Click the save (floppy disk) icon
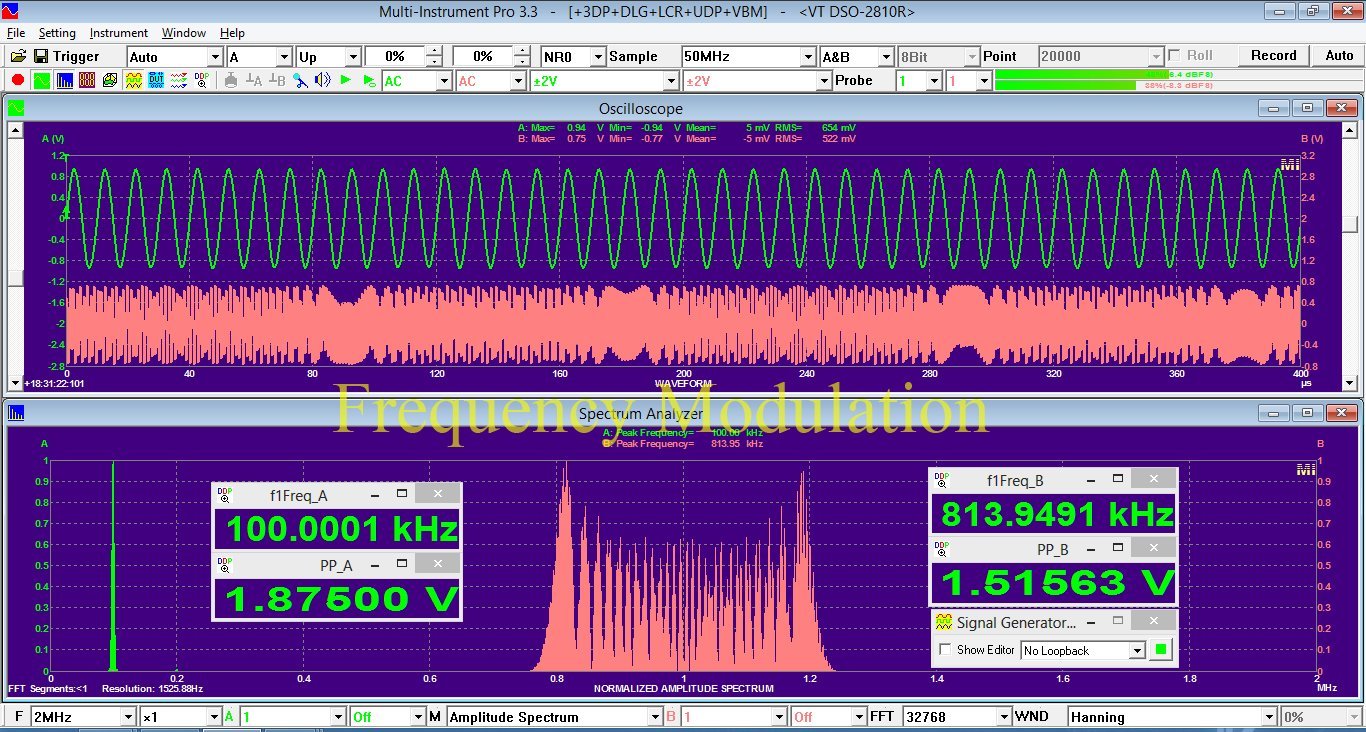The width and height of the screenshot is (1366, 732). (x=41, y=57)
